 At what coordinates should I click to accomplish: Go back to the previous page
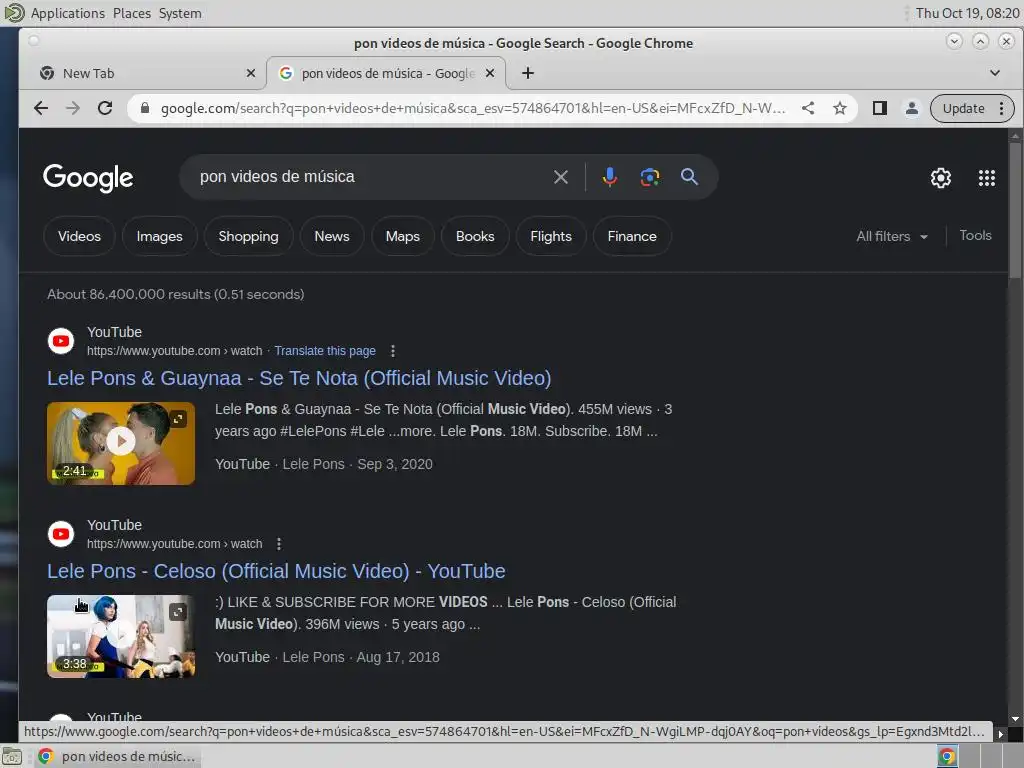40,108
